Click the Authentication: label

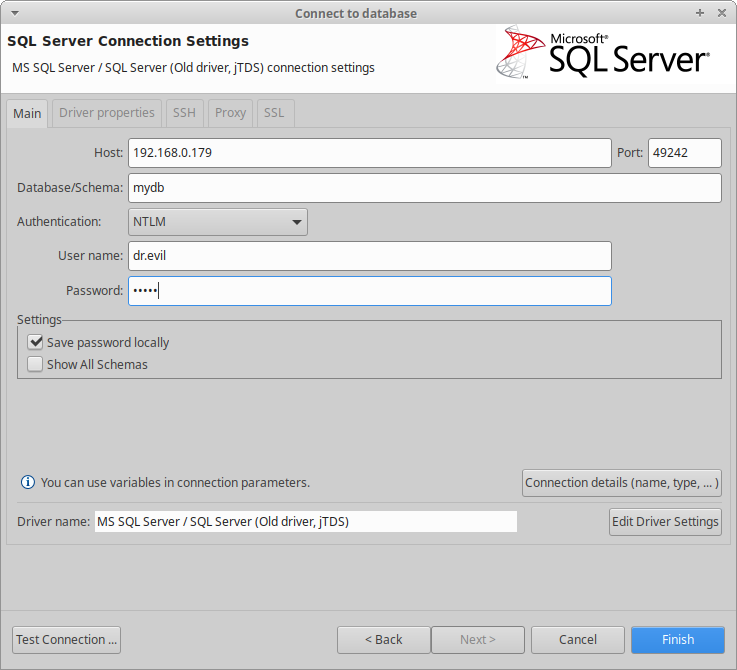point(59,221)
